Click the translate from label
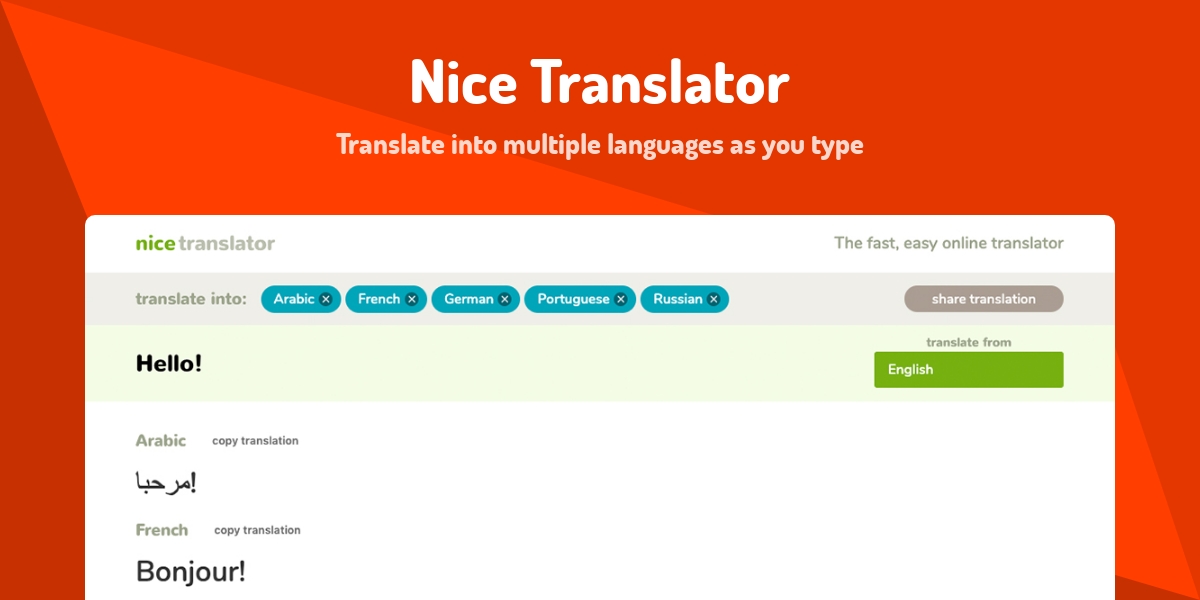This screenshot has width=1200, height=600. click(969, 342)
